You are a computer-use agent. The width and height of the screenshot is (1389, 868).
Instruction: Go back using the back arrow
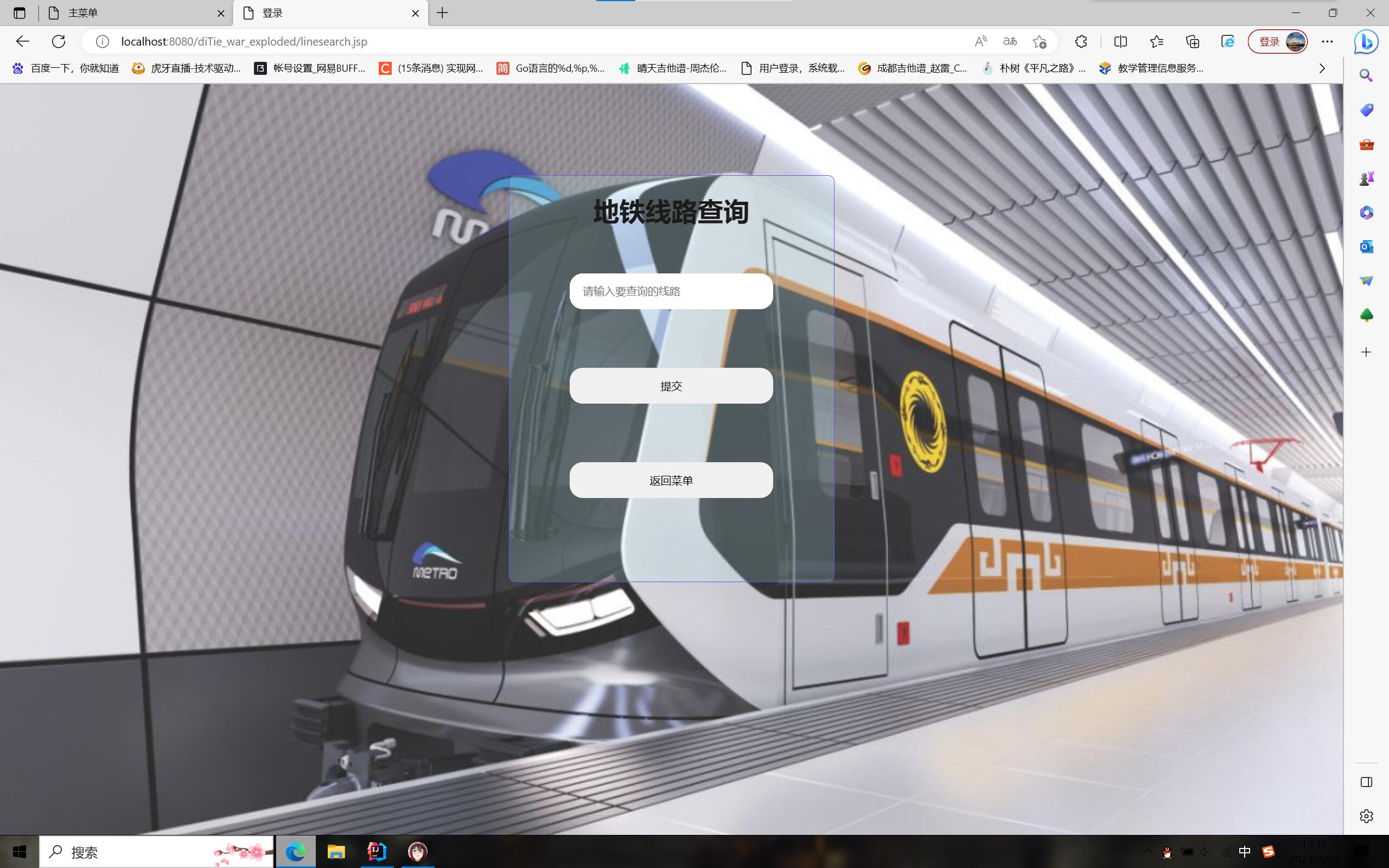(x=22, y=41)
